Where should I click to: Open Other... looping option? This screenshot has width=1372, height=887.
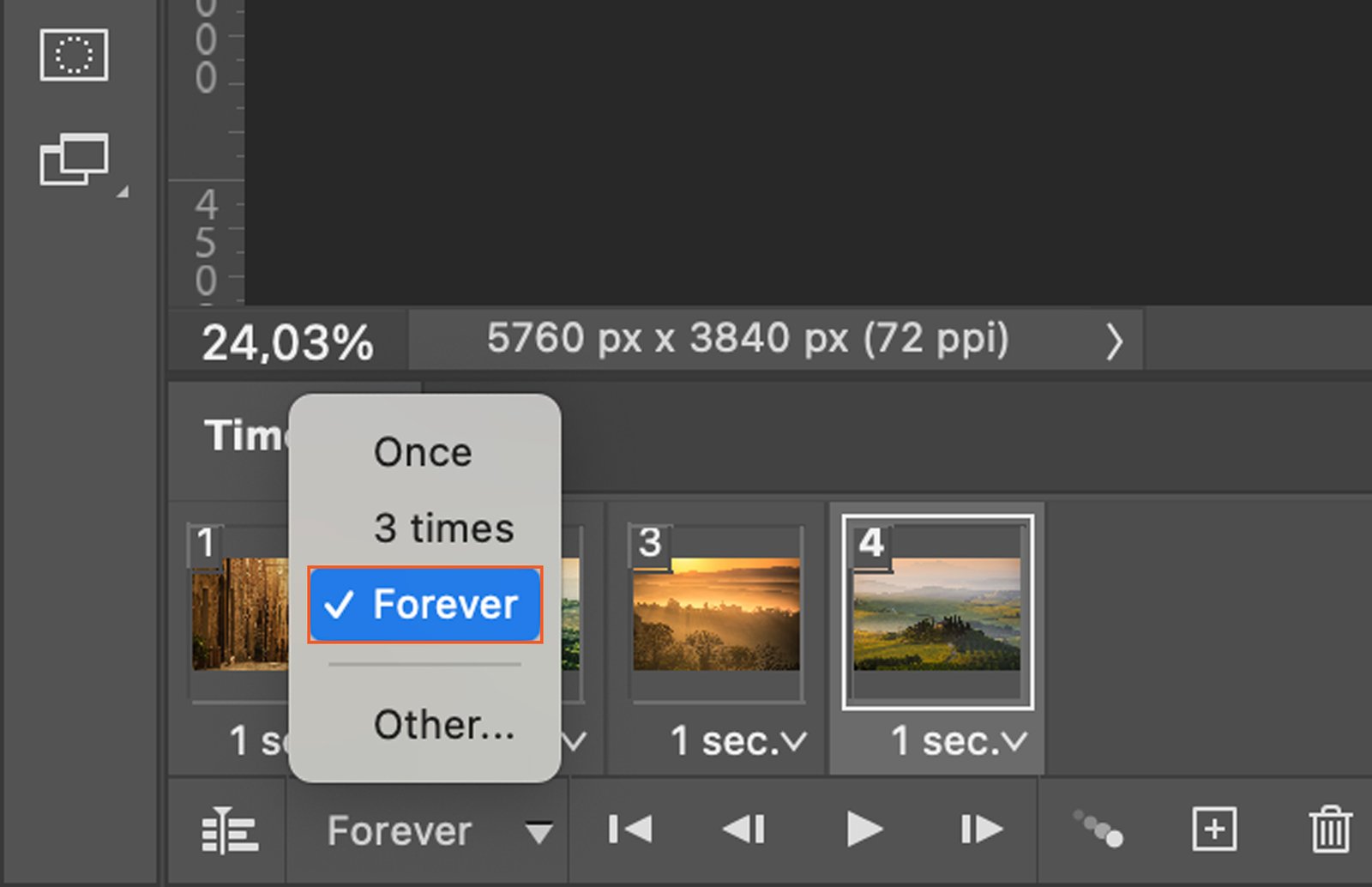click(443, 725)
